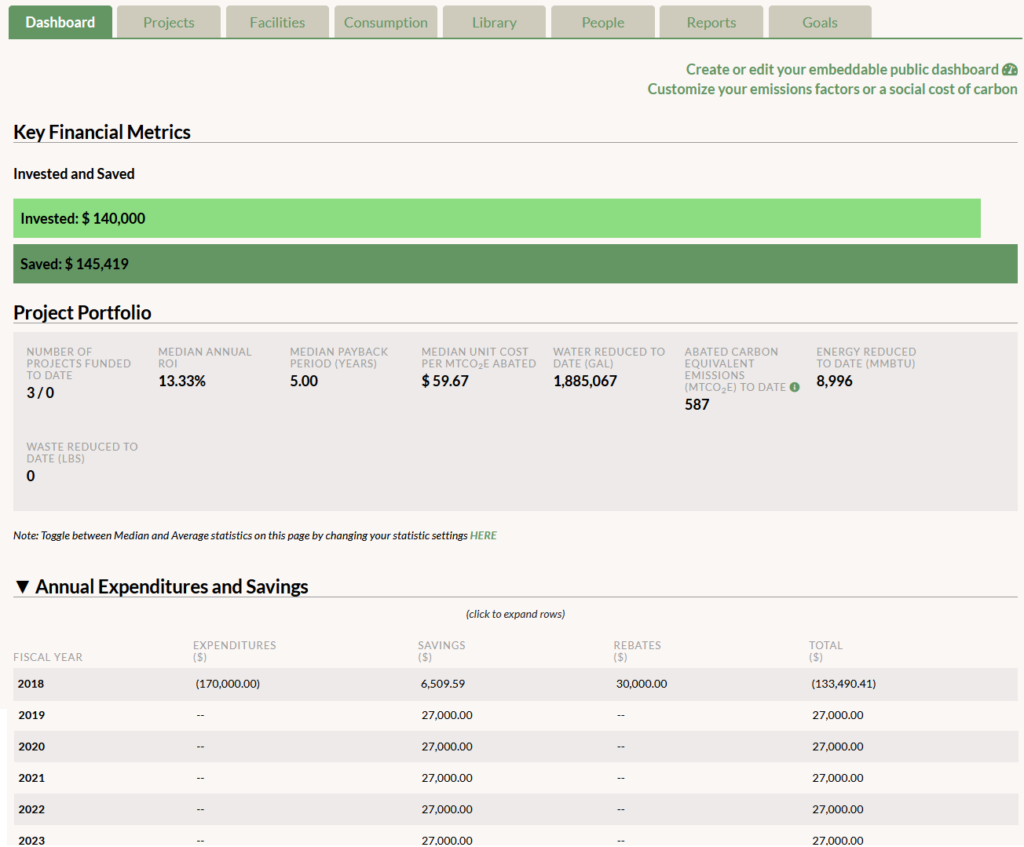Open Customize your emissions factors link
The width and height of the screenshot is (1024, 847).
click(832, 89)
